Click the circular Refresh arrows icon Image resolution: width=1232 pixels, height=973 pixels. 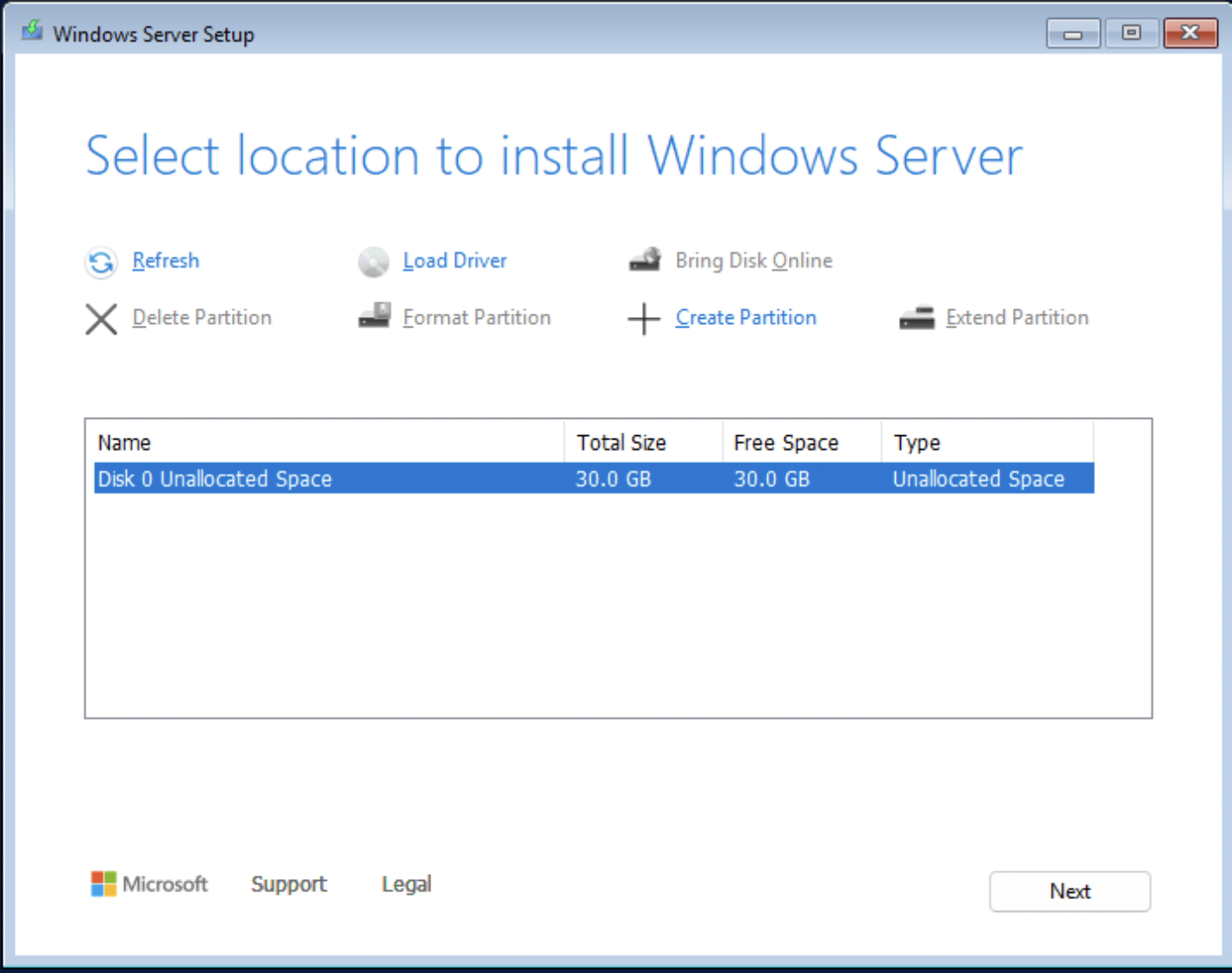(101, 261)
